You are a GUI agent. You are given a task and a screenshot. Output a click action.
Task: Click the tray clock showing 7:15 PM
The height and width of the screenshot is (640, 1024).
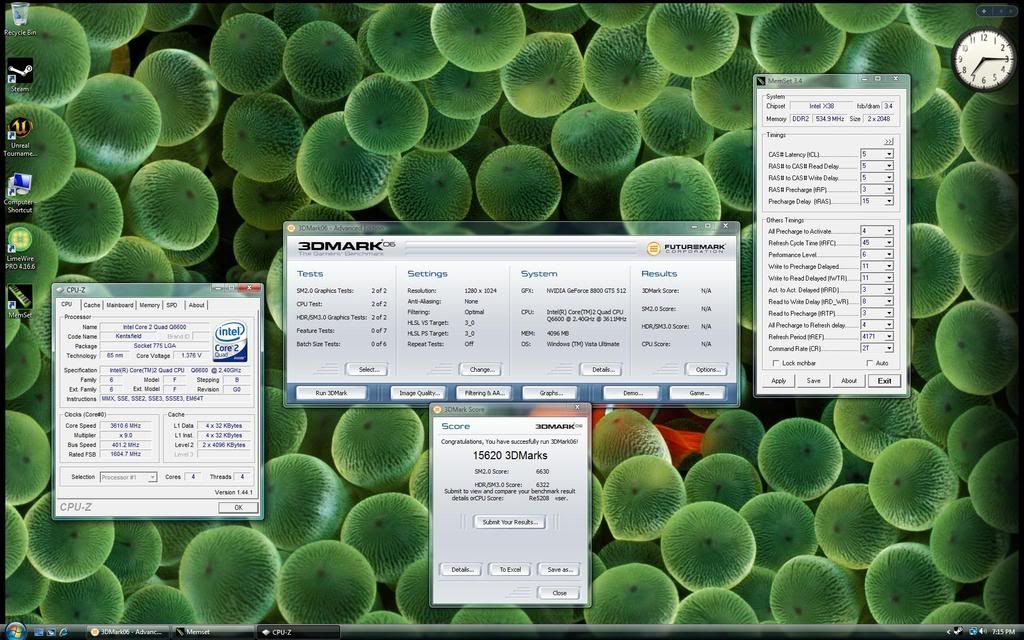coord(1003,632)
